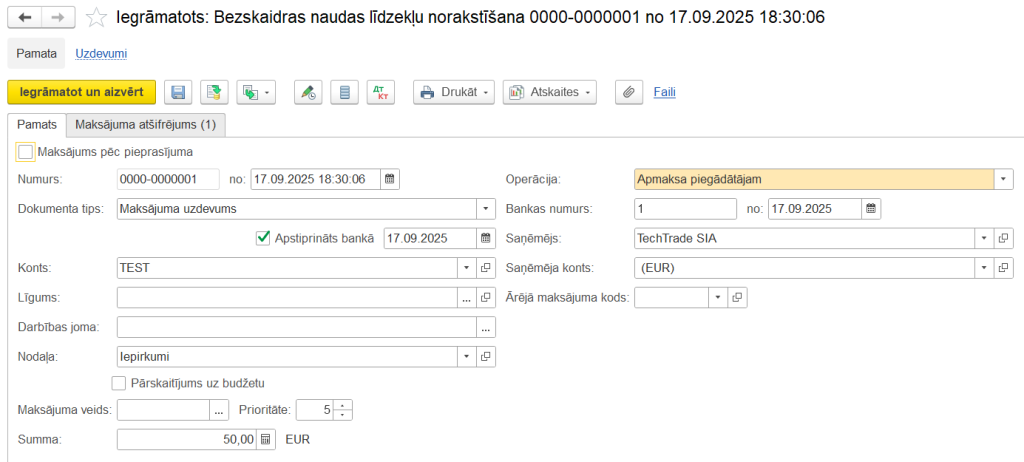Open calendar picker next to document date
1024x462 pixels.
(390, 179)
